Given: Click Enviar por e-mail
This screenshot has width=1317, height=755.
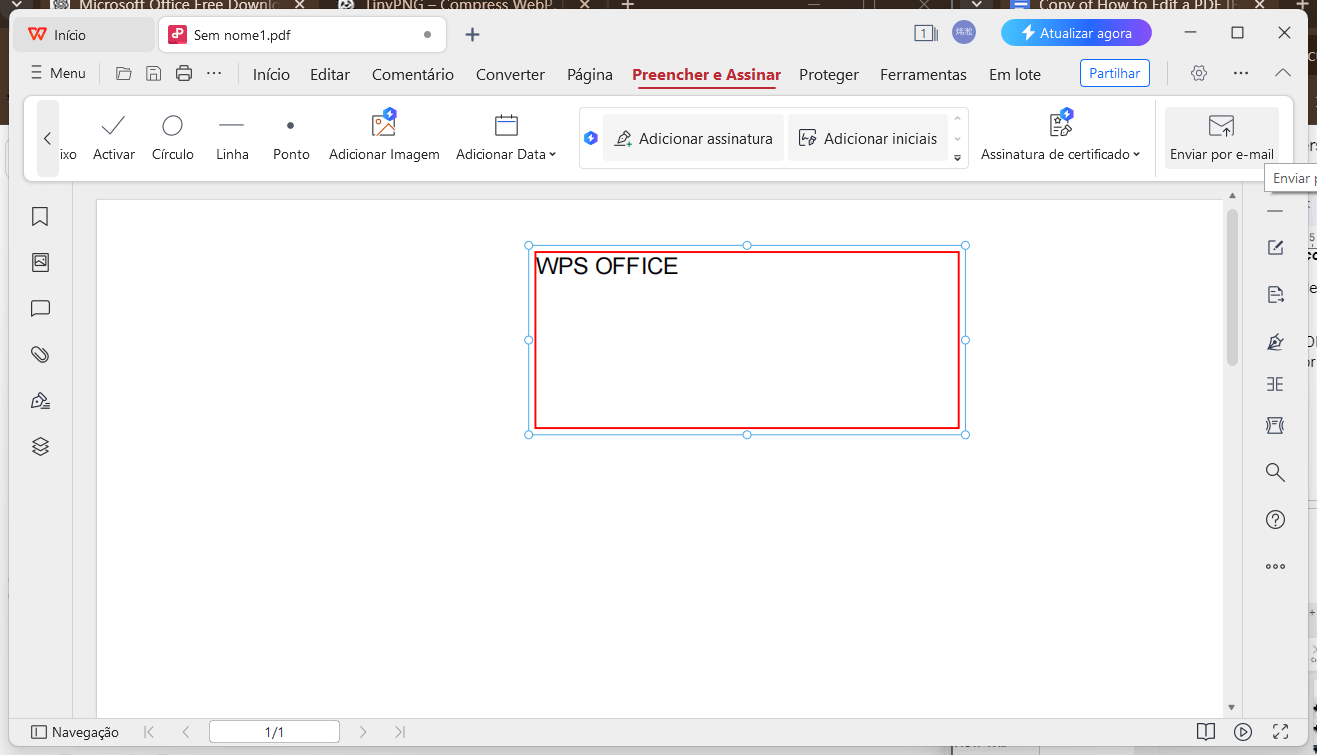Looking at the screenshot, I should point(1222,138).
